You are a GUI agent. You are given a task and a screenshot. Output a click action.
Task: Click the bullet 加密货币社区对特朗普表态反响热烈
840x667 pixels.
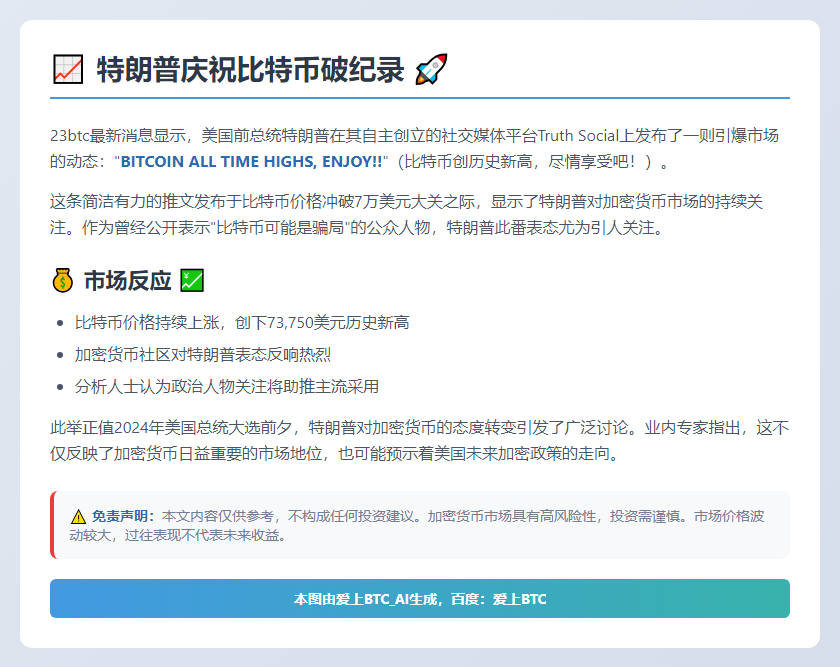(202, 355)
